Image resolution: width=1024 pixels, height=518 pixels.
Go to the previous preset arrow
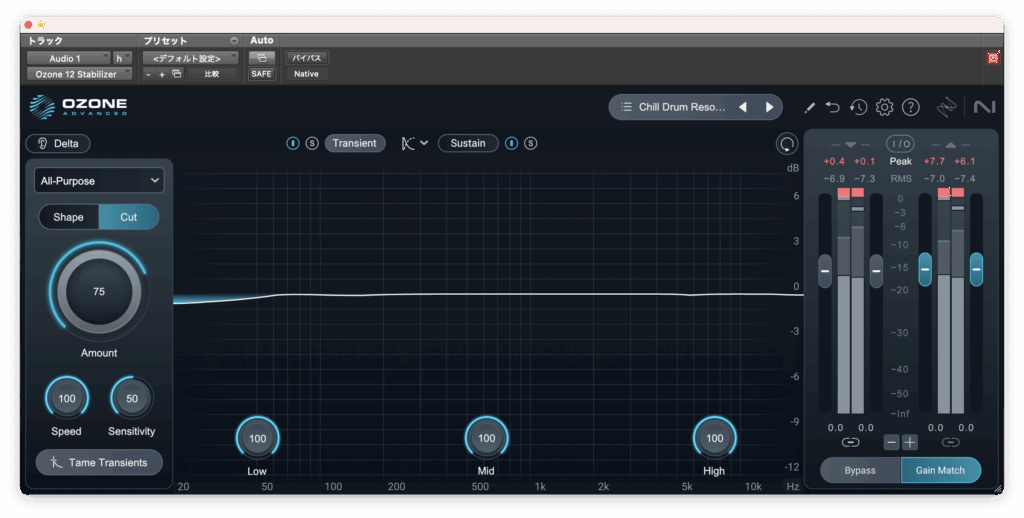click(743, 107)
